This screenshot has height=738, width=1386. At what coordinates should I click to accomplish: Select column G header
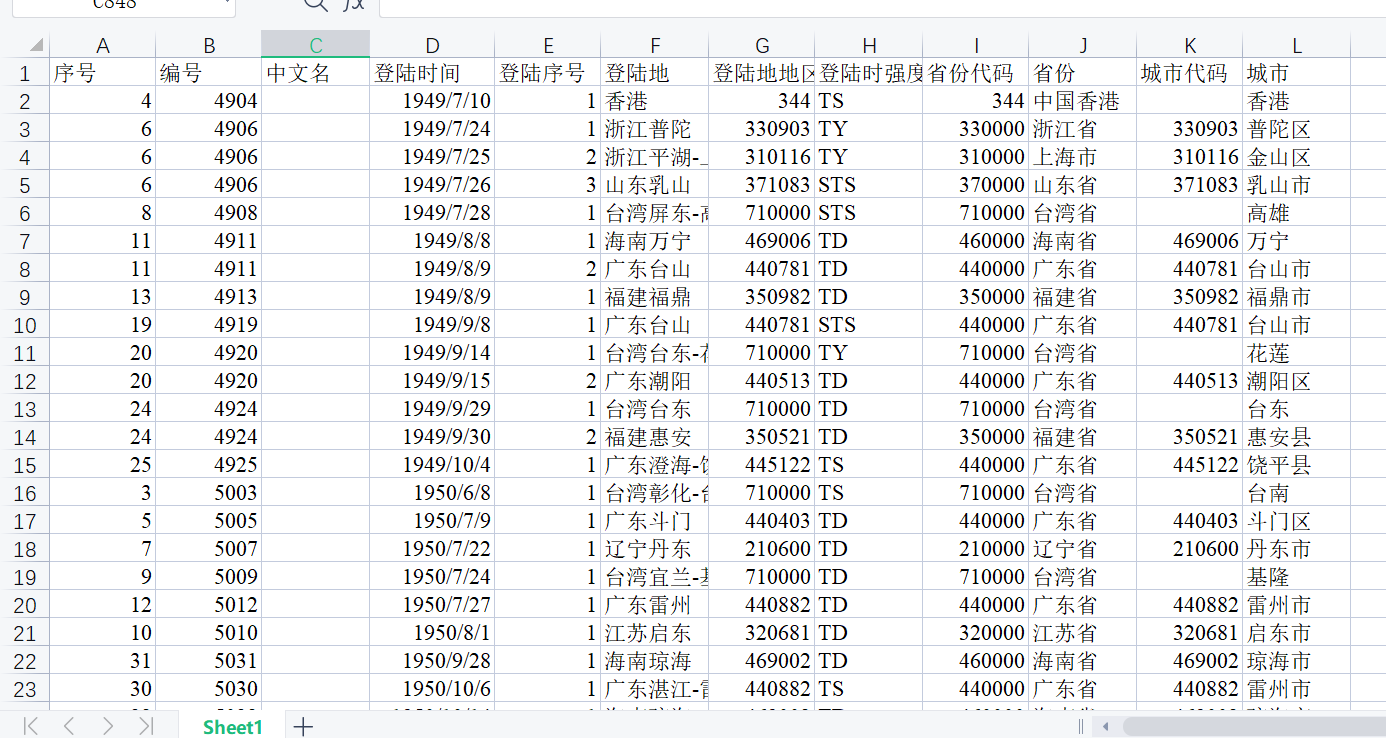point(762,45)
